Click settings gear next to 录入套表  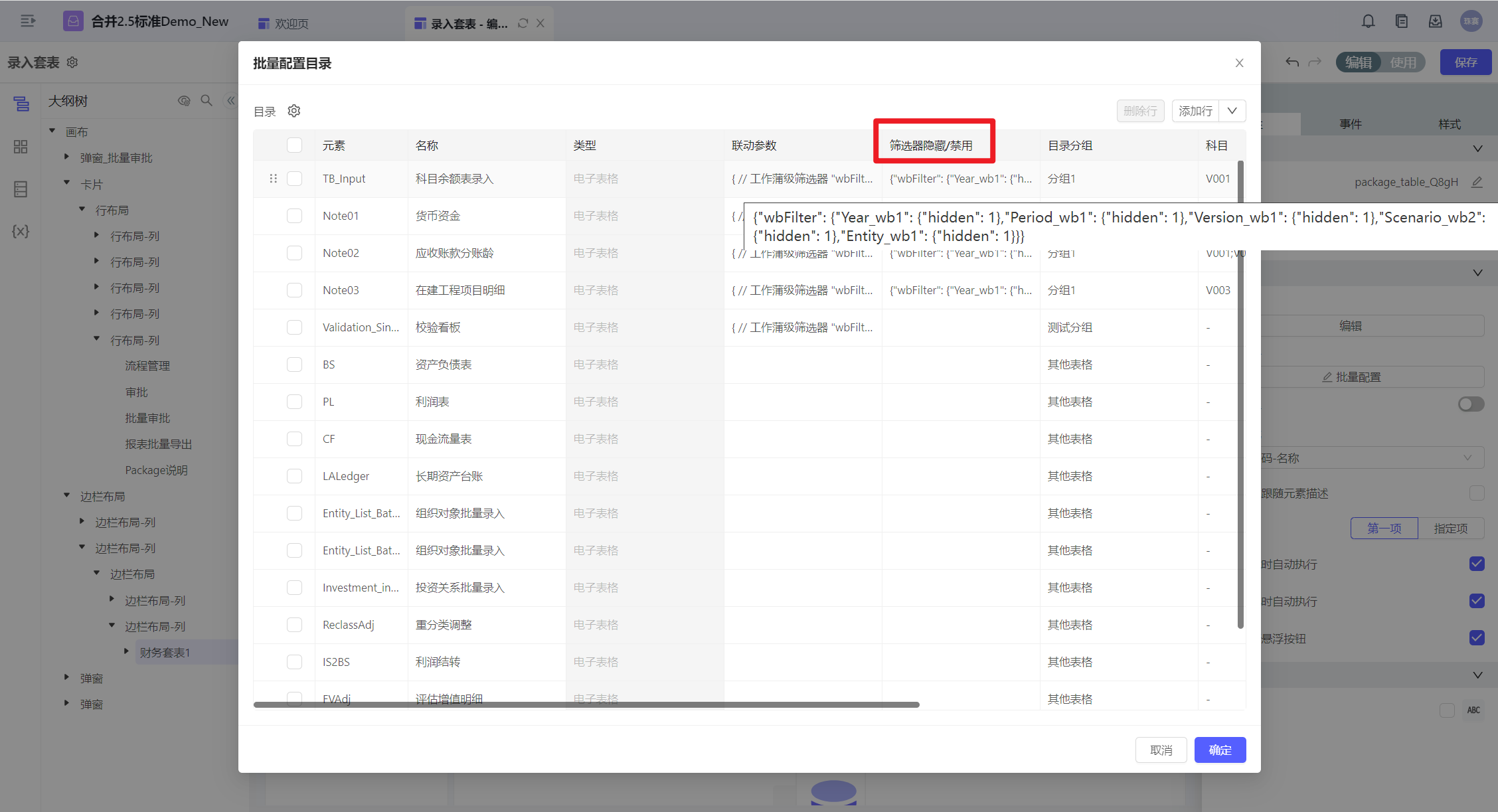(x=72, y=62)
